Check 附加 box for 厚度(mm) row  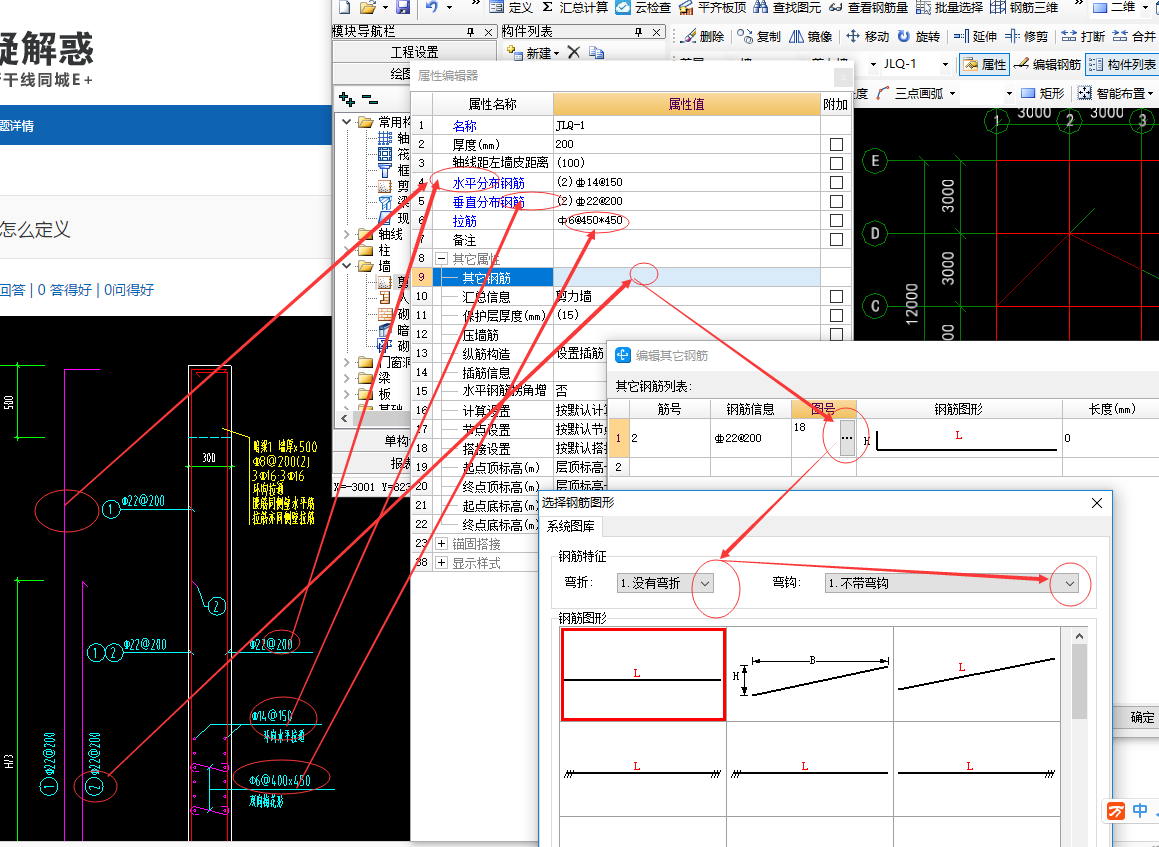coord(836,144)
